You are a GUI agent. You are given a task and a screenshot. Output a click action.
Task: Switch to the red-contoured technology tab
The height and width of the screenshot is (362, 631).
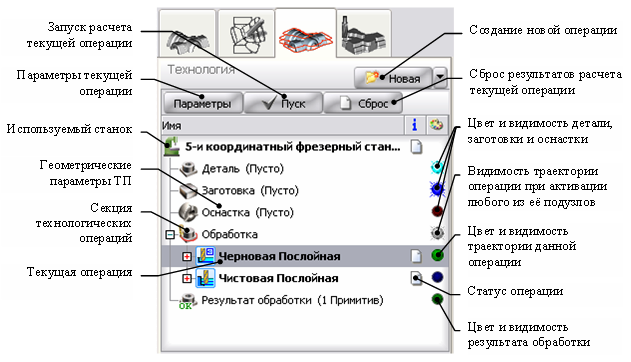click(305, 34)
